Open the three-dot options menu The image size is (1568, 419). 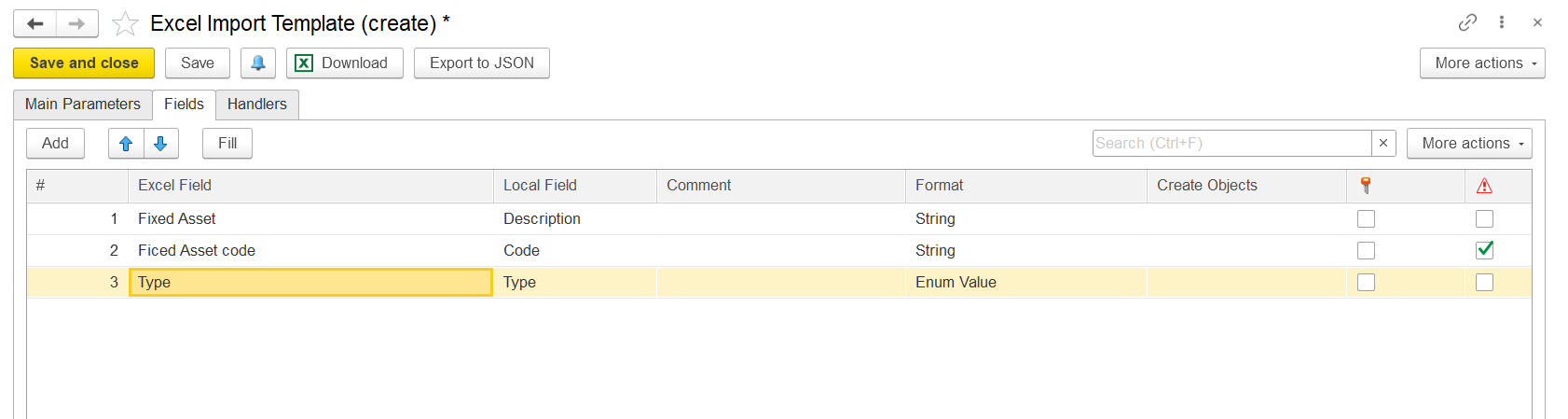(1502, 22)
